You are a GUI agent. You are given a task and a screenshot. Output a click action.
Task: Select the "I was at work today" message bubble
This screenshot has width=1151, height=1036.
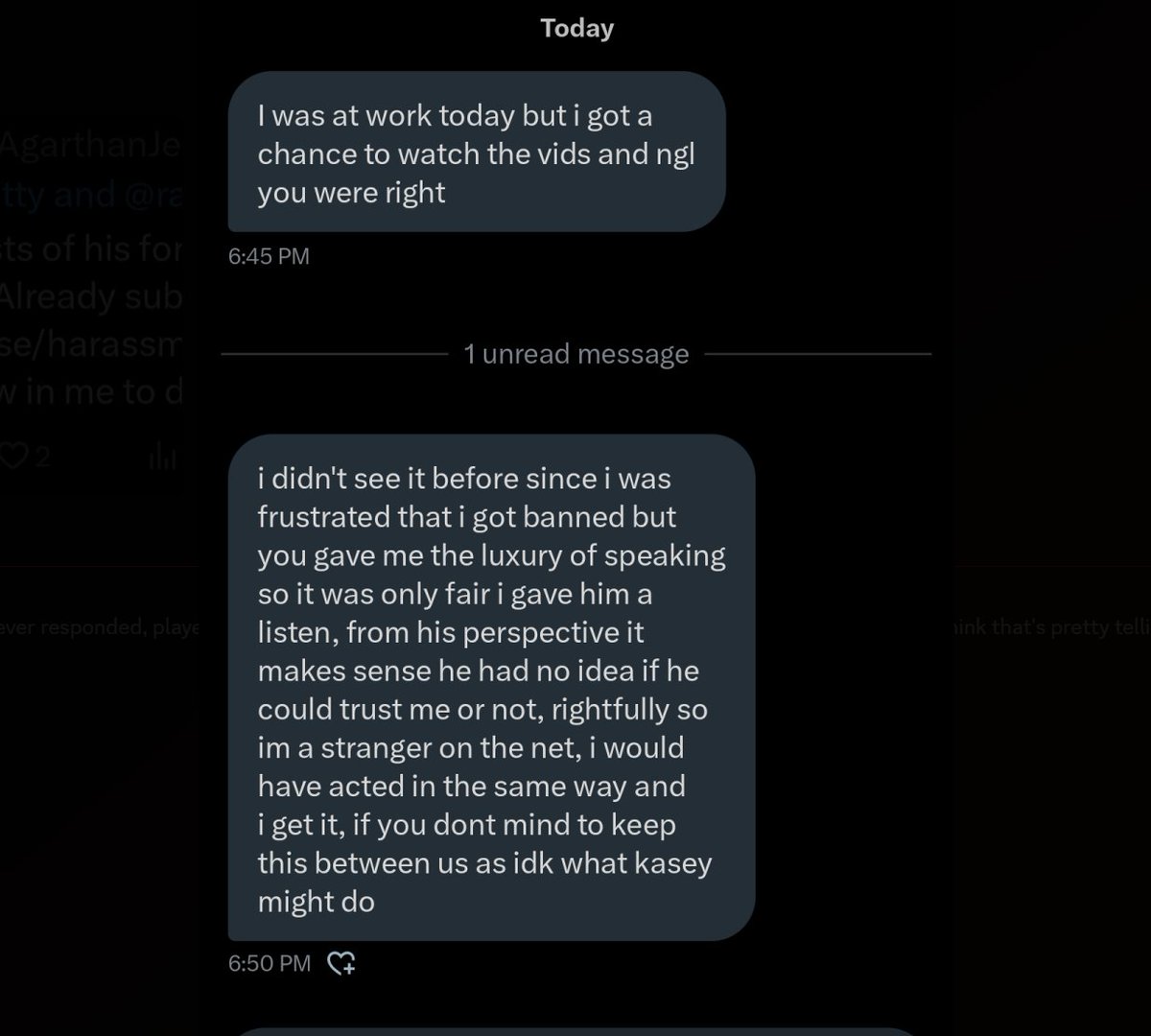point(476,152)
